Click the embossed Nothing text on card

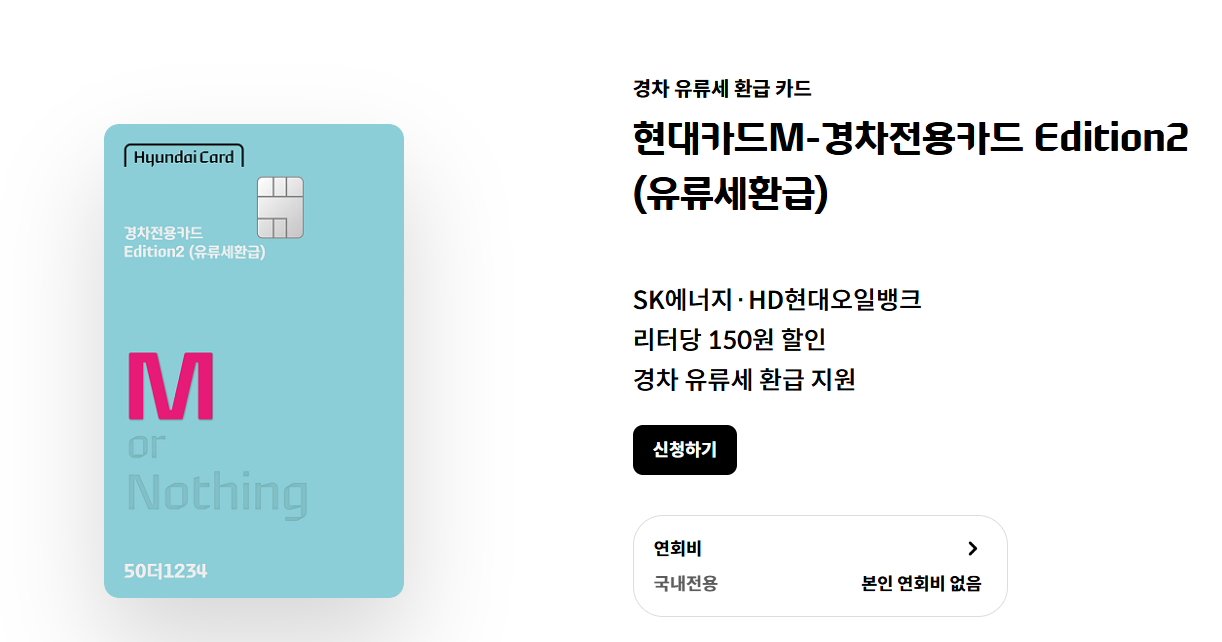click(x=218, y=495)
